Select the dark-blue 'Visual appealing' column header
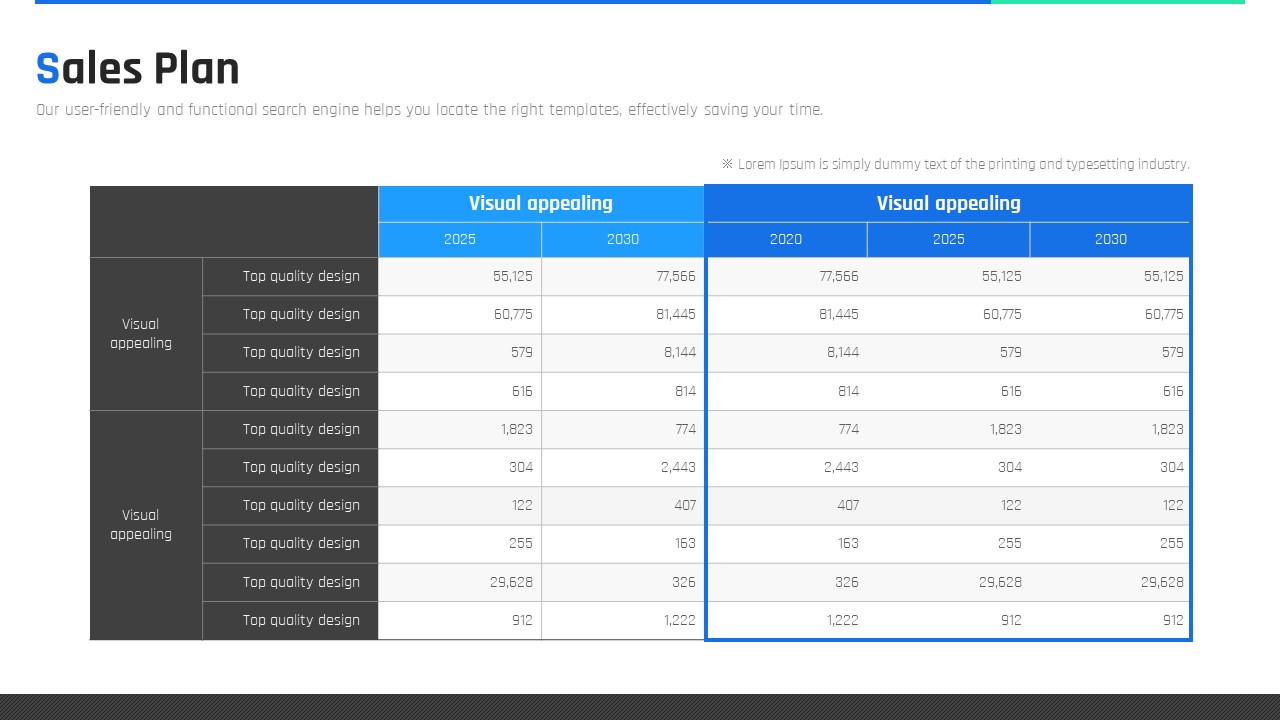The height and width of the screenshot is (720, 1280). [949, 203]
